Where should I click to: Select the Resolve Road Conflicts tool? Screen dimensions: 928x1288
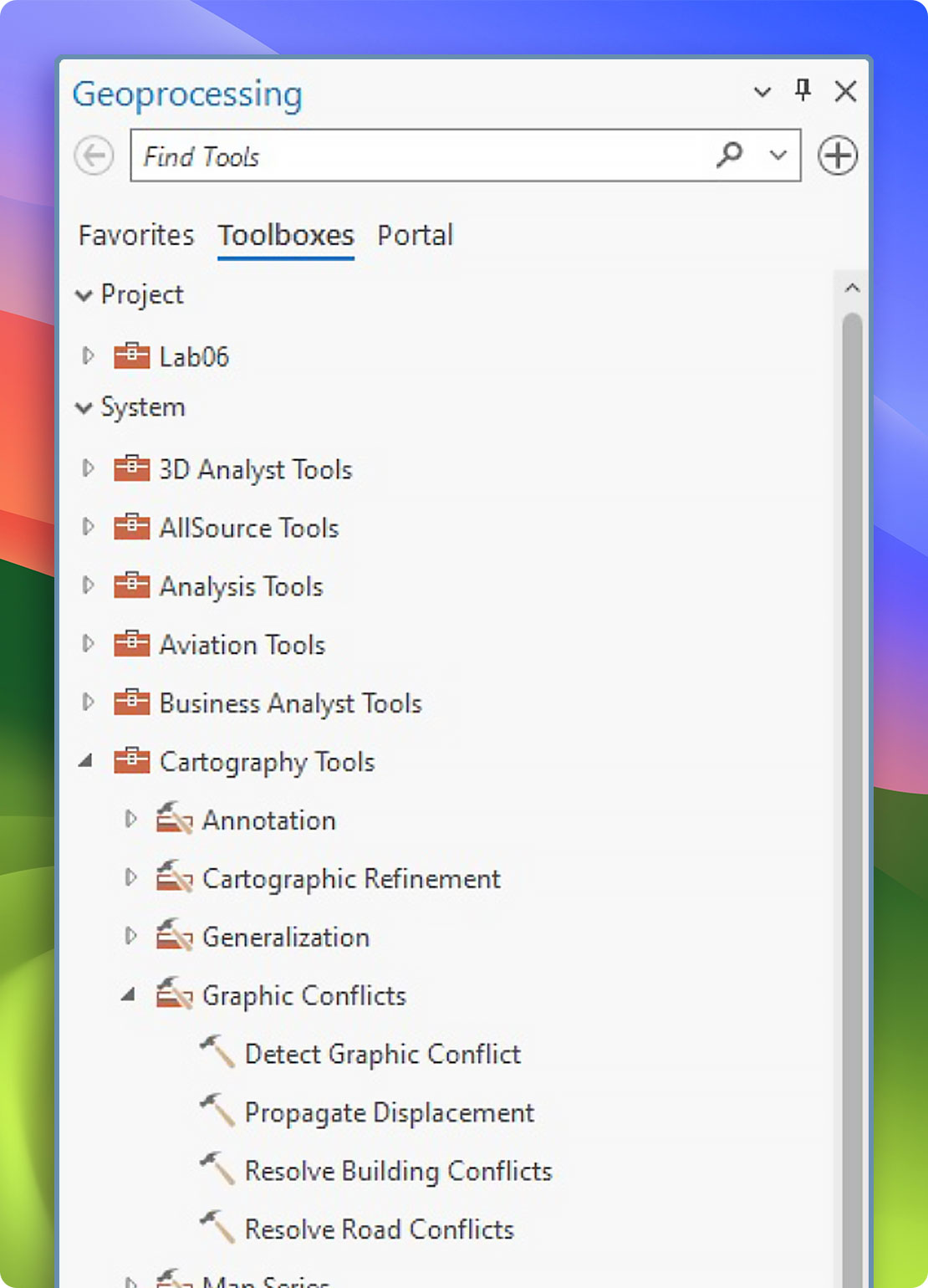coord(379,1229)
